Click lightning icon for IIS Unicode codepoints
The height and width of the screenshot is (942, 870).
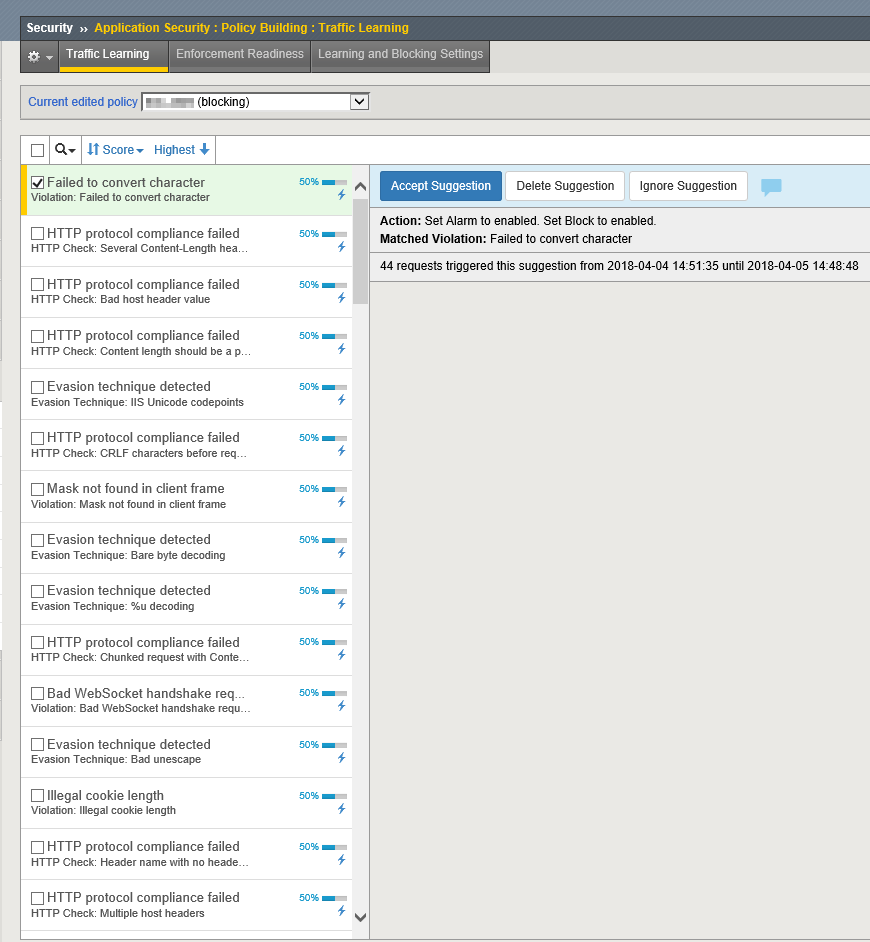(341, 400)
